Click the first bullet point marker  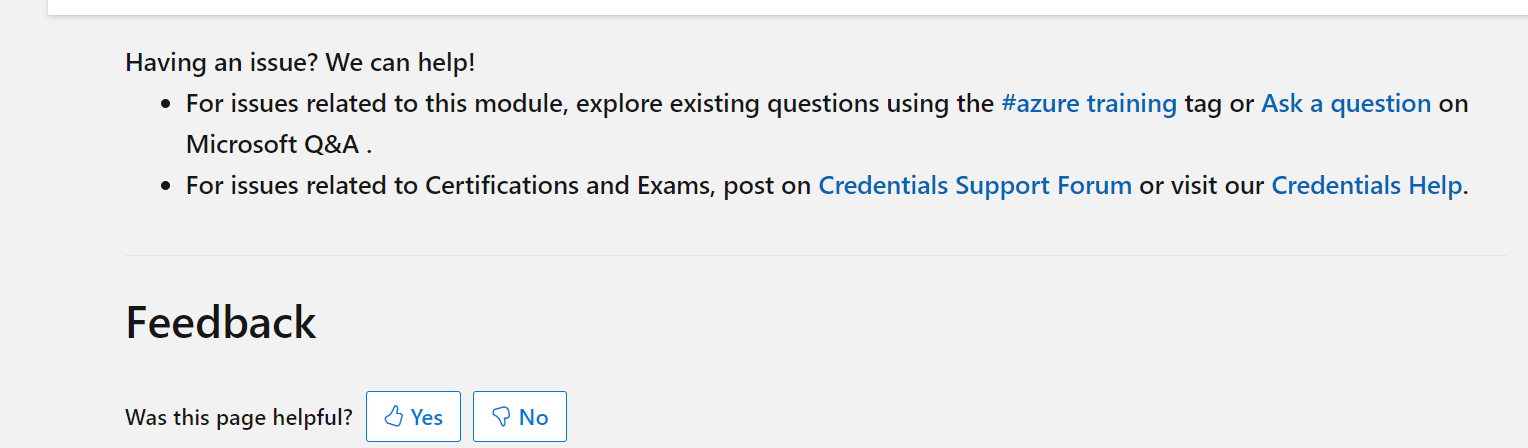(166, 105)
